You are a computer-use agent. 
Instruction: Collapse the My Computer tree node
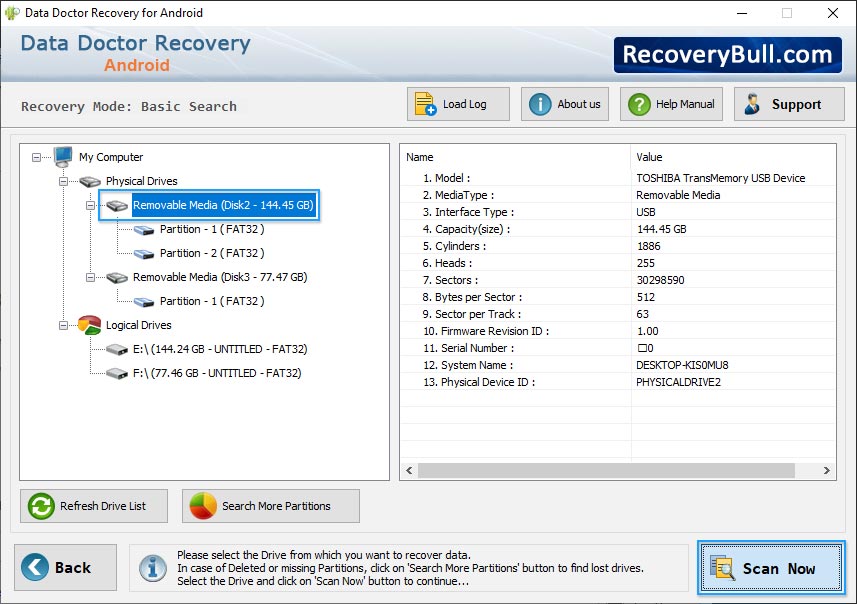[x=36, y=157]
